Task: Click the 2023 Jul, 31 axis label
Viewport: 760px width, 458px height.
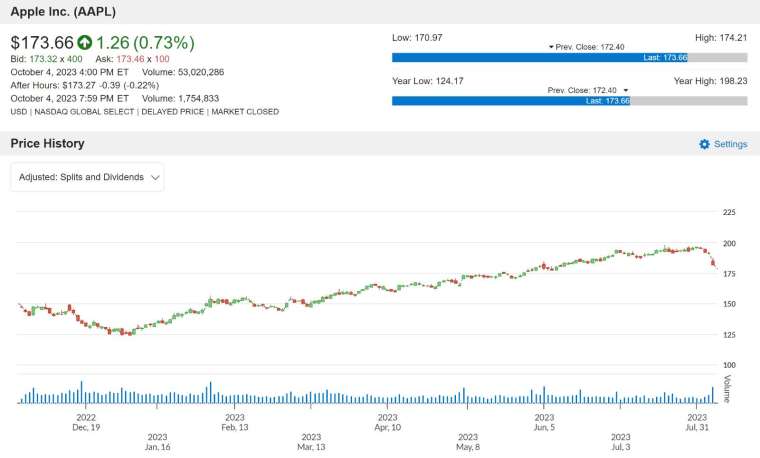Action: coord(697,422)
